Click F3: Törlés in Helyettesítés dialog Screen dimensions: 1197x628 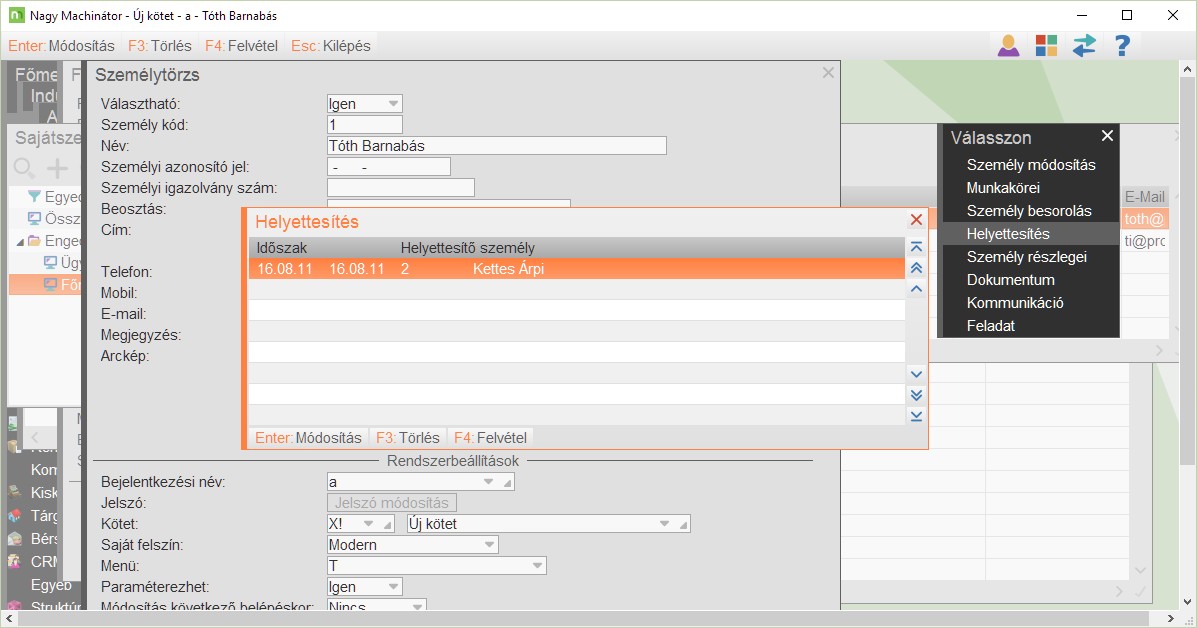pos(408,438)
